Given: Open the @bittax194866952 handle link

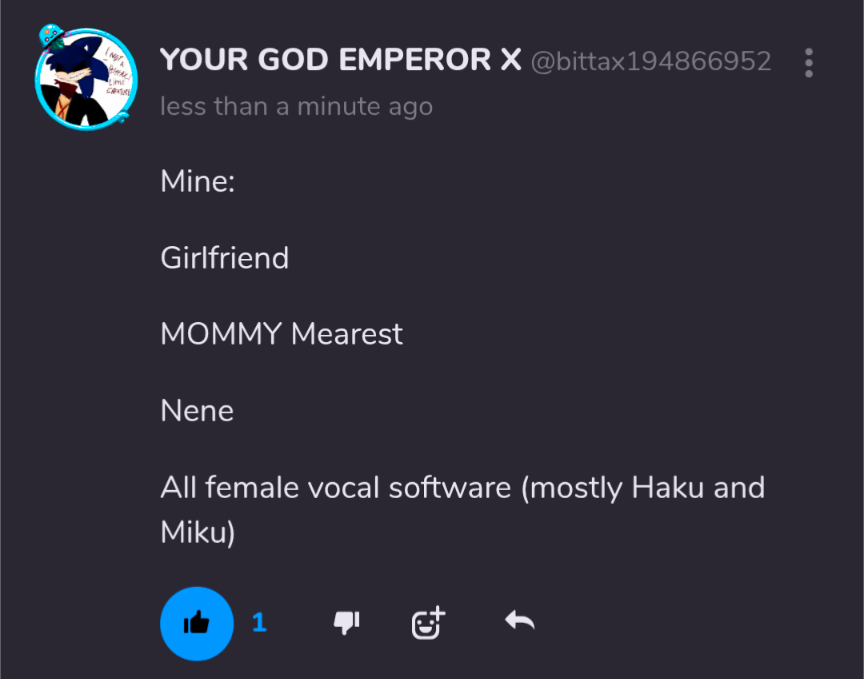Looking at the screenshot, I should [651, 61].
